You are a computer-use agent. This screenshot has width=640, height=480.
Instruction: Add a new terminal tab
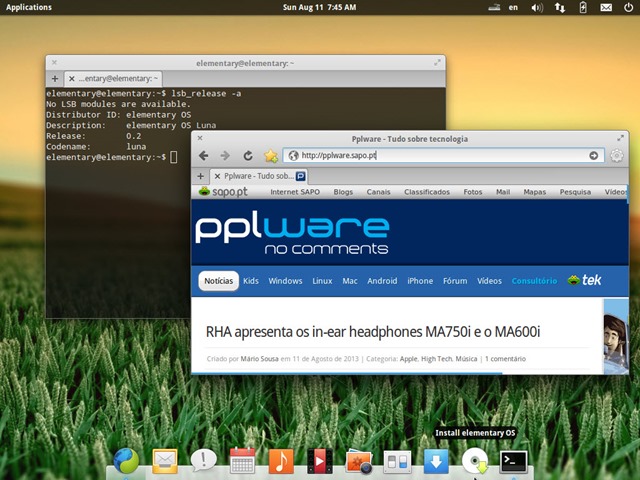[55, 78]
